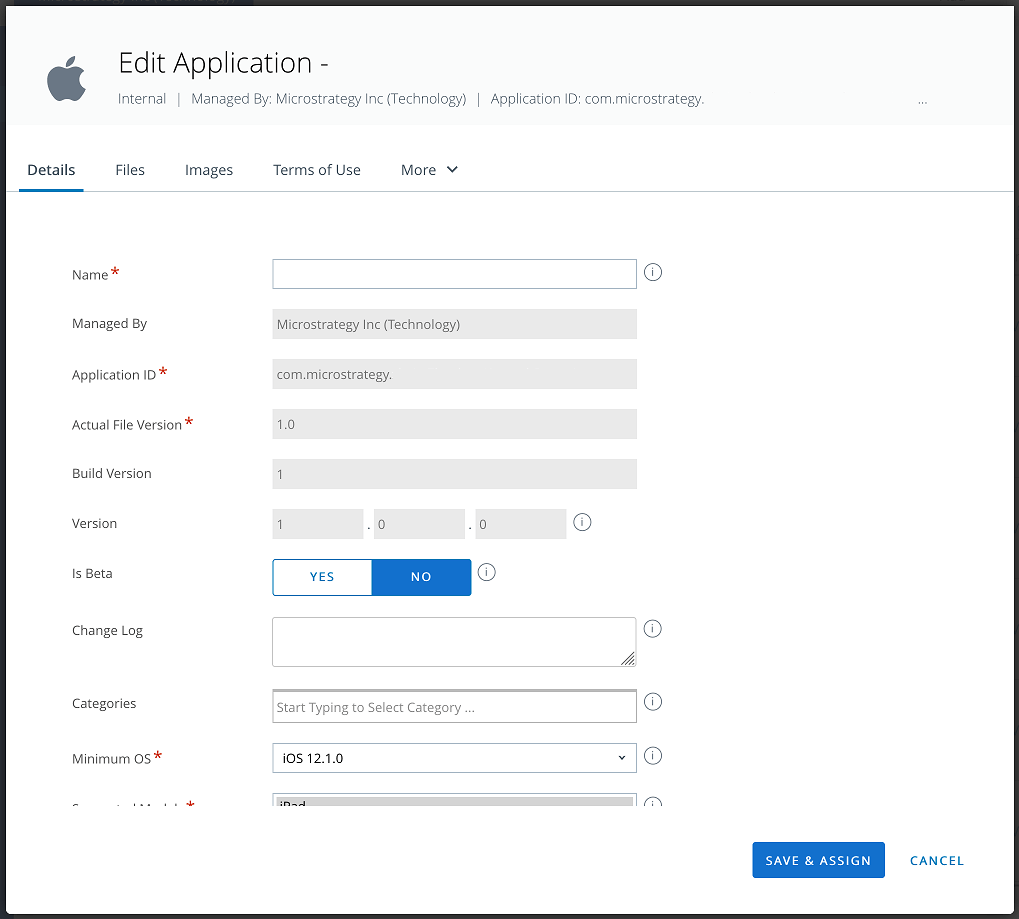Click the Managed By field
The width and height of the screenshot is (1019, 919).
click(x=454, y=324)
